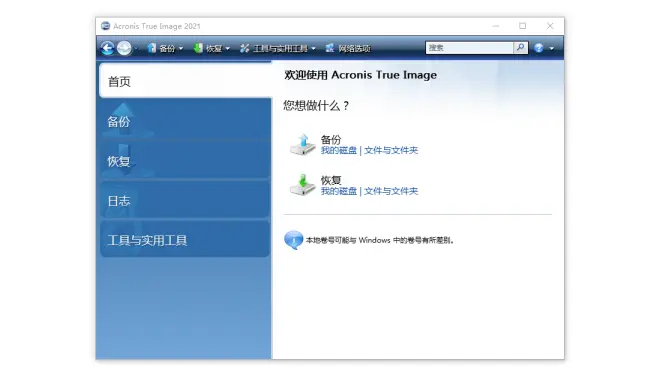660x377 pixels.
Task: Click the restore disk icon with green arrow
Action: coord(303,185)
